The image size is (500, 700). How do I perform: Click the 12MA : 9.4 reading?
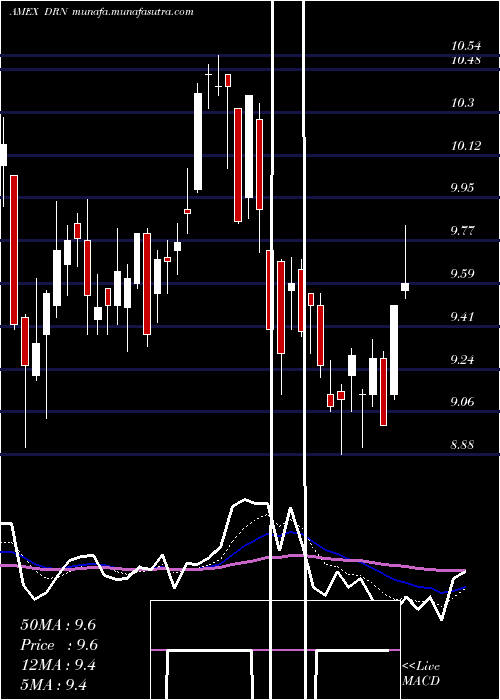pos(58,665)
